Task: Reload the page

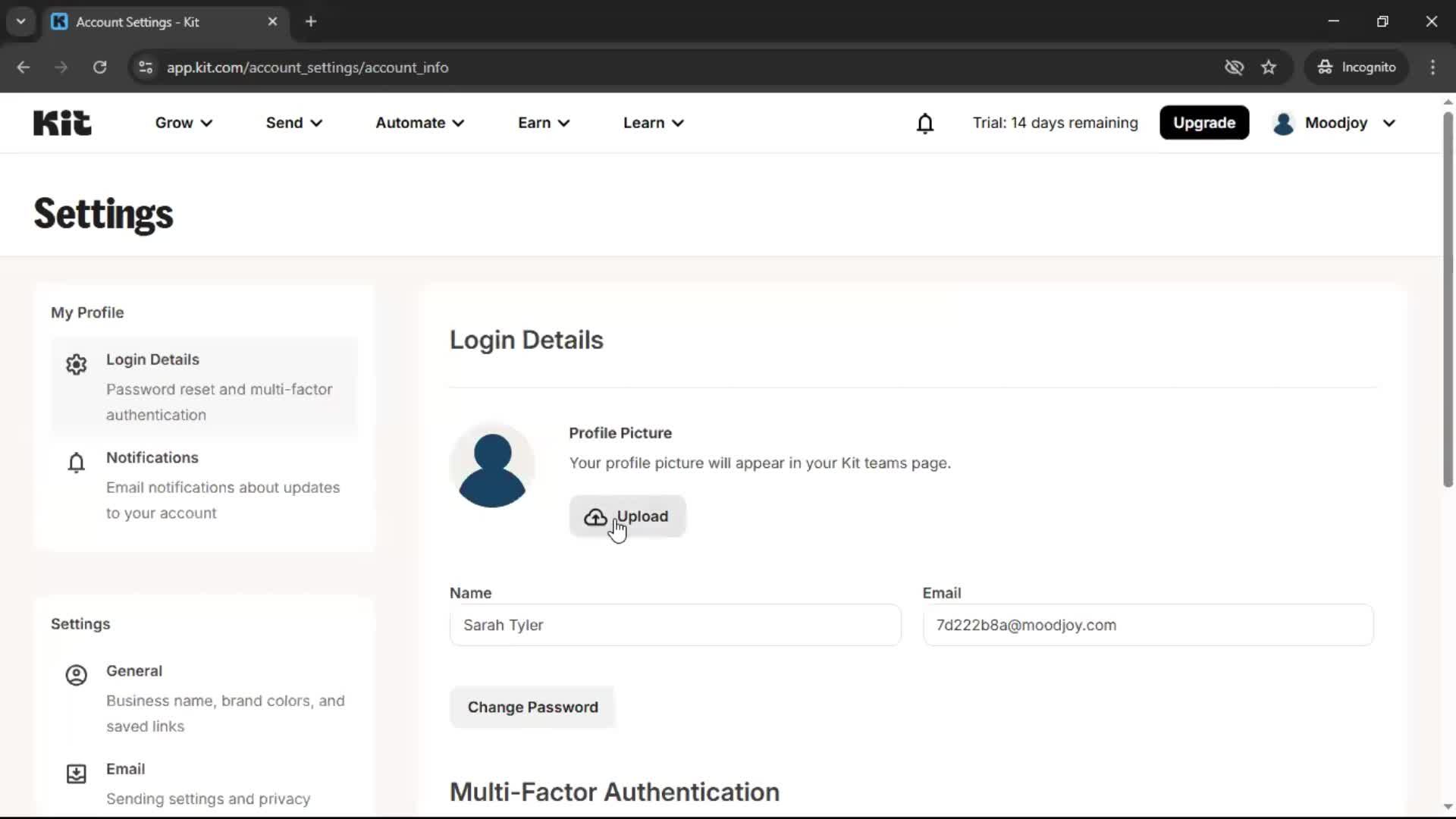Action: click(99, 67)
